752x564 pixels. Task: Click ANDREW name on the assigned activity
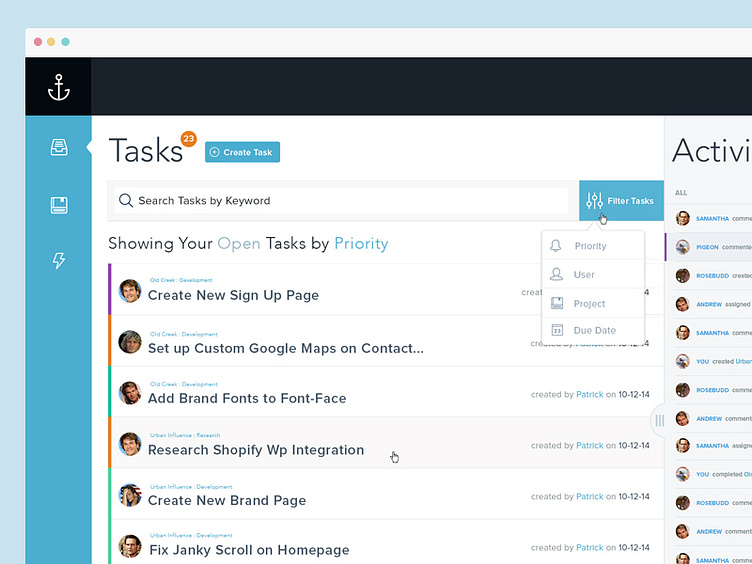[709, 304]
